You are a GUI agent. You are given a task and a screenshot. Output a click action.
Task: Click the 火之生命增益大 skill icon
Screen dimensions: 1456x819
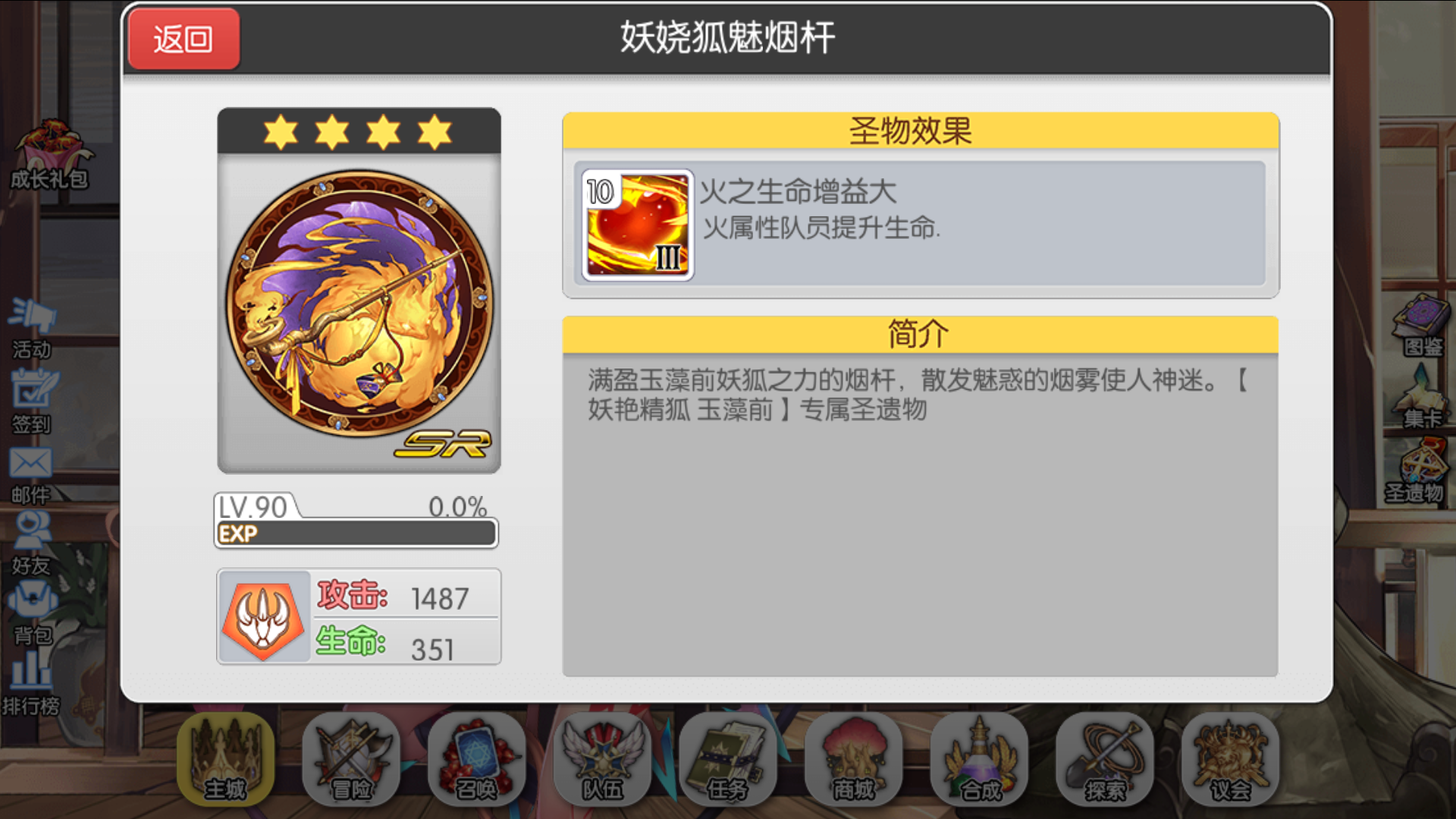point(638,225)
